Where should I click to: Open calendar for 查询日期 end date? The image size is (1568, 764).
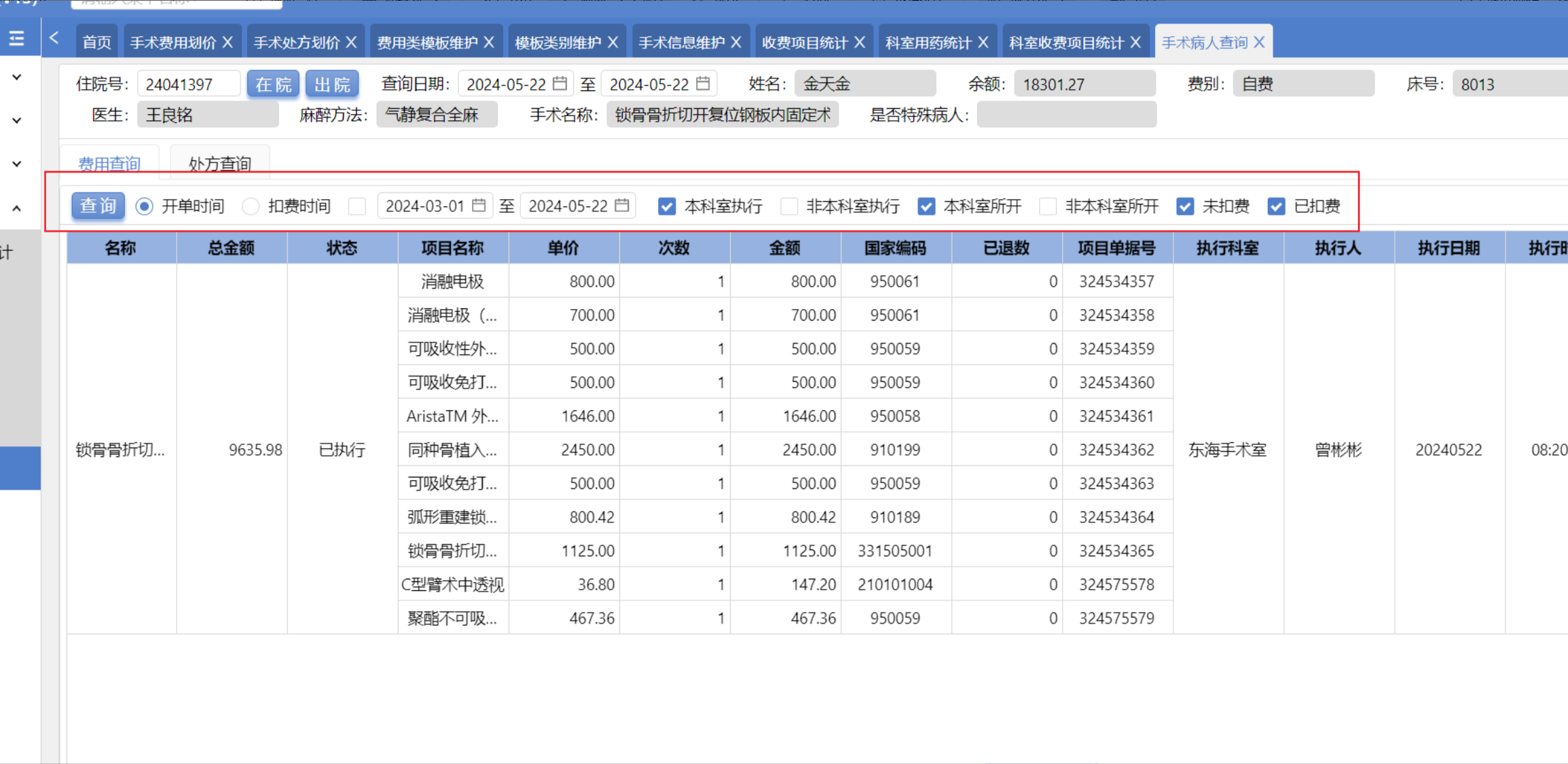[x=703, y=84]
